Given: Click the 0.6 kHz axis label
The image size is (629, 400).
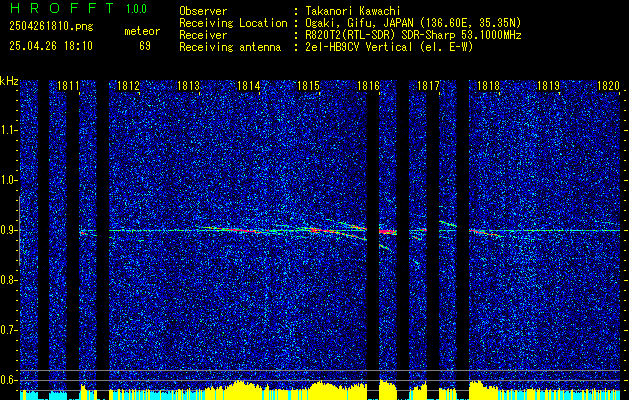Looking at the screenshot, I should point(8,380).
